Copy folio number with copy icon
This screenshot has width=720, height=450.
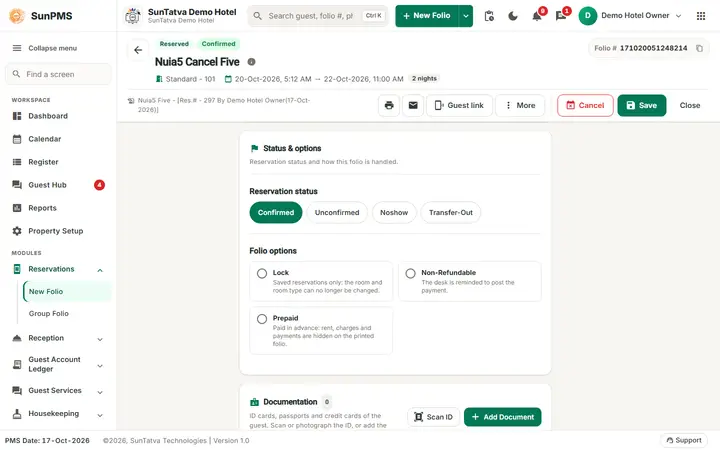click(x=699, y=48)
